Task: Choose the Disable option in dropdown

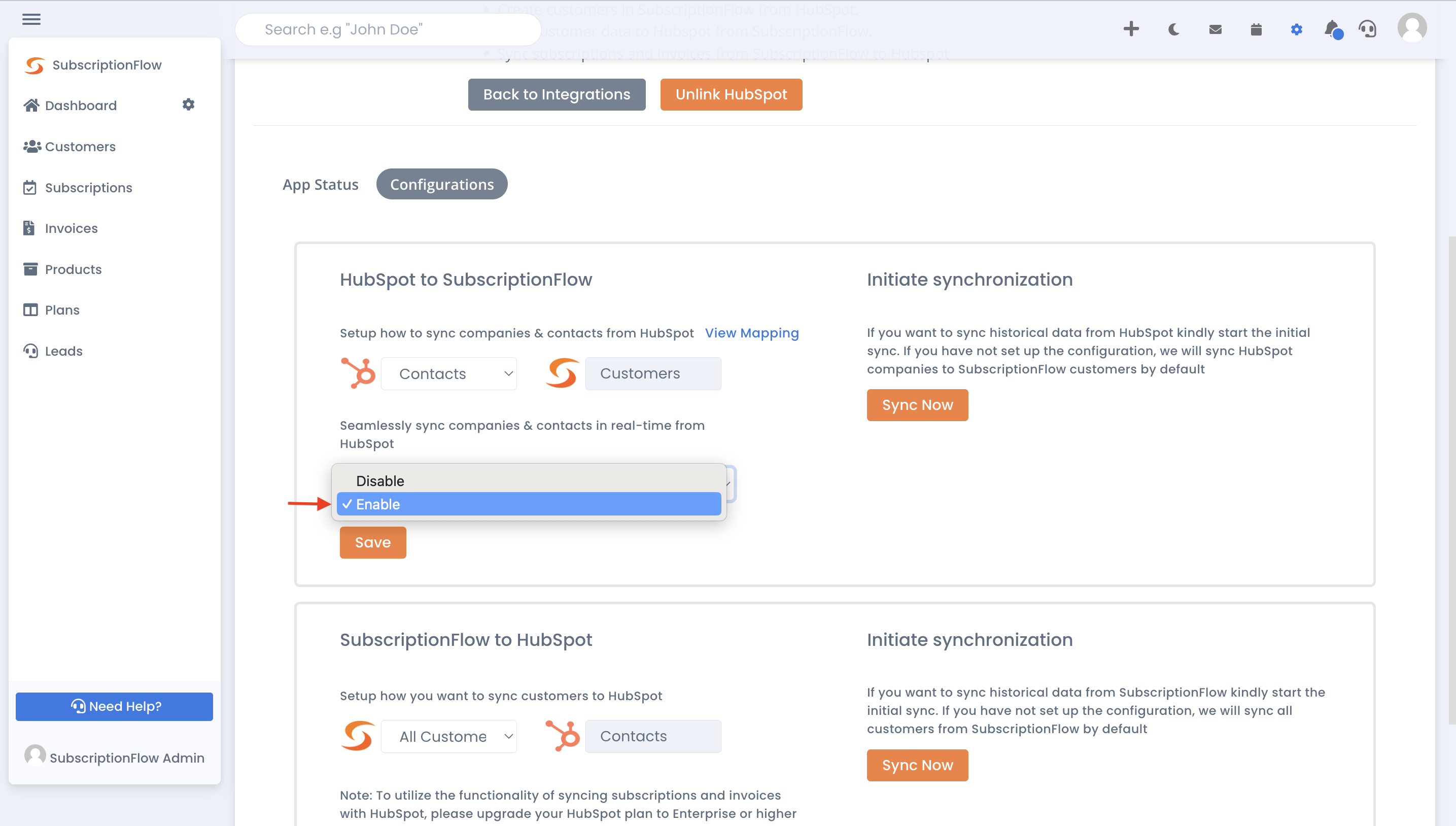Action: pos(529,480)
